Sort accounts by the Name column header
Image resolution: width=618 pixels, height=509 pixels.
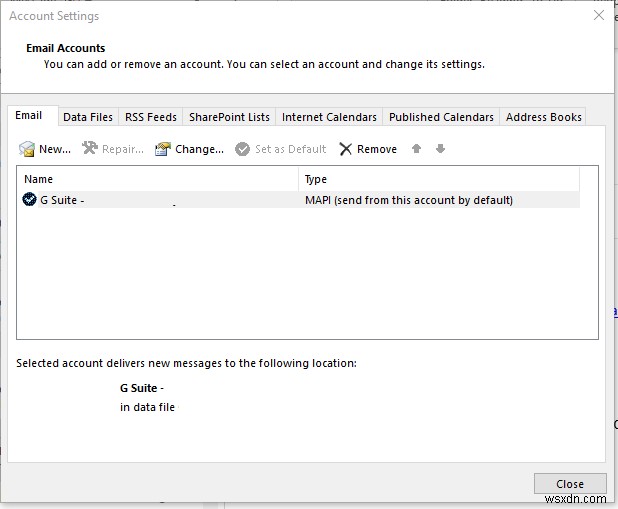point(158,179)
